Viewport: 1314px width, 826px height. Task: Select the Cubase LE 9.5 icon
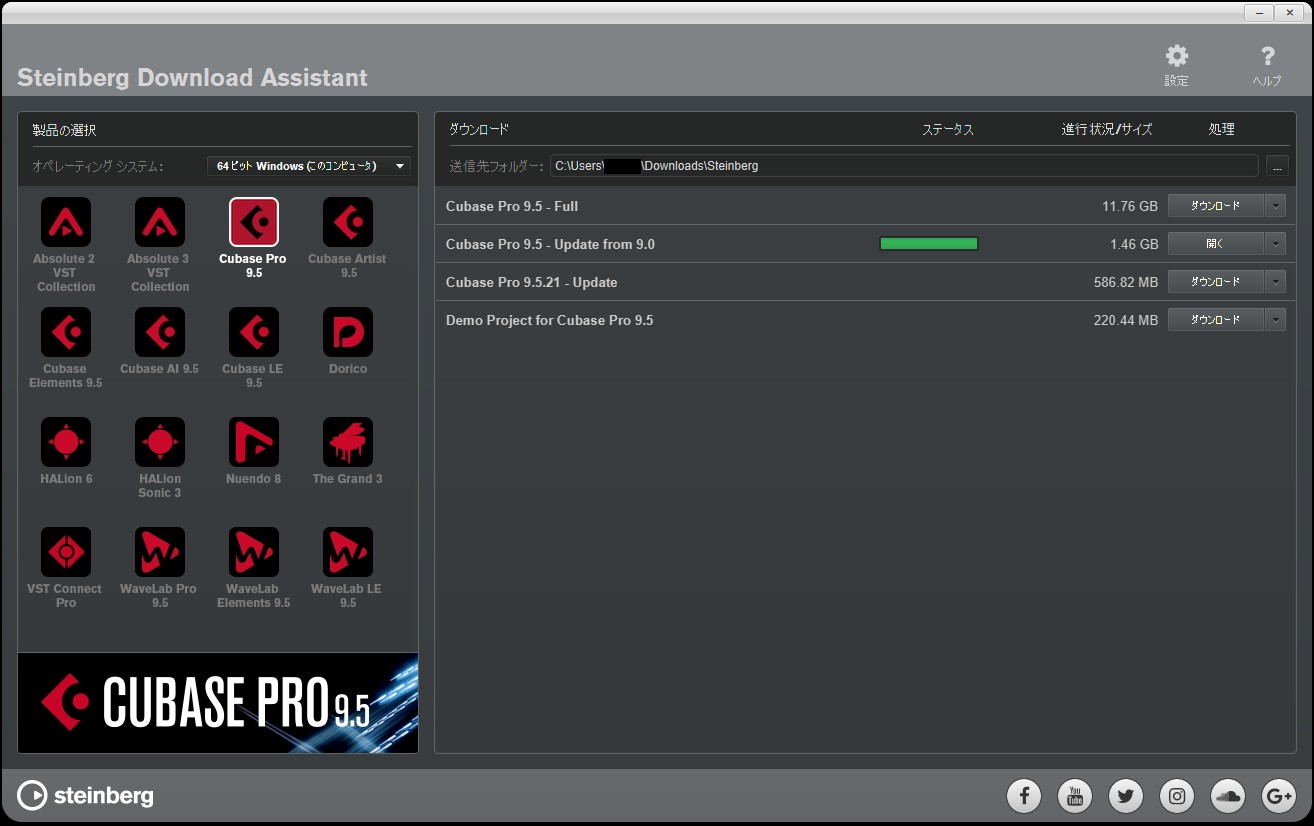[254, 332]
